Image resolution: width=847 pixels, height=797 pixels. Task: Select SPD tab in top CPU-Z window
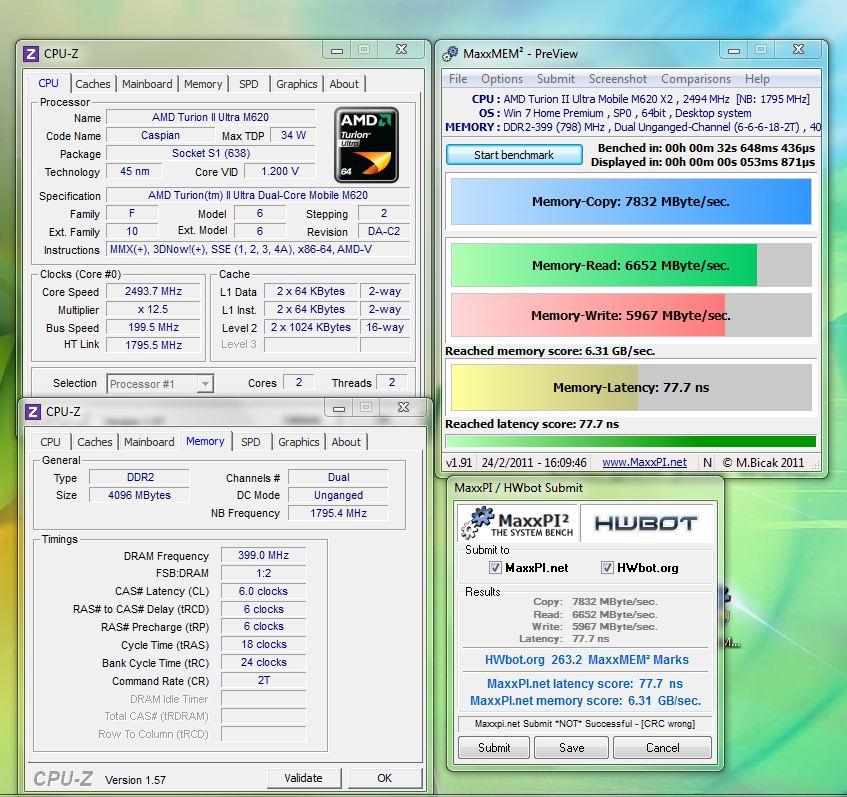pyautogui.click(x=248, y=84)
